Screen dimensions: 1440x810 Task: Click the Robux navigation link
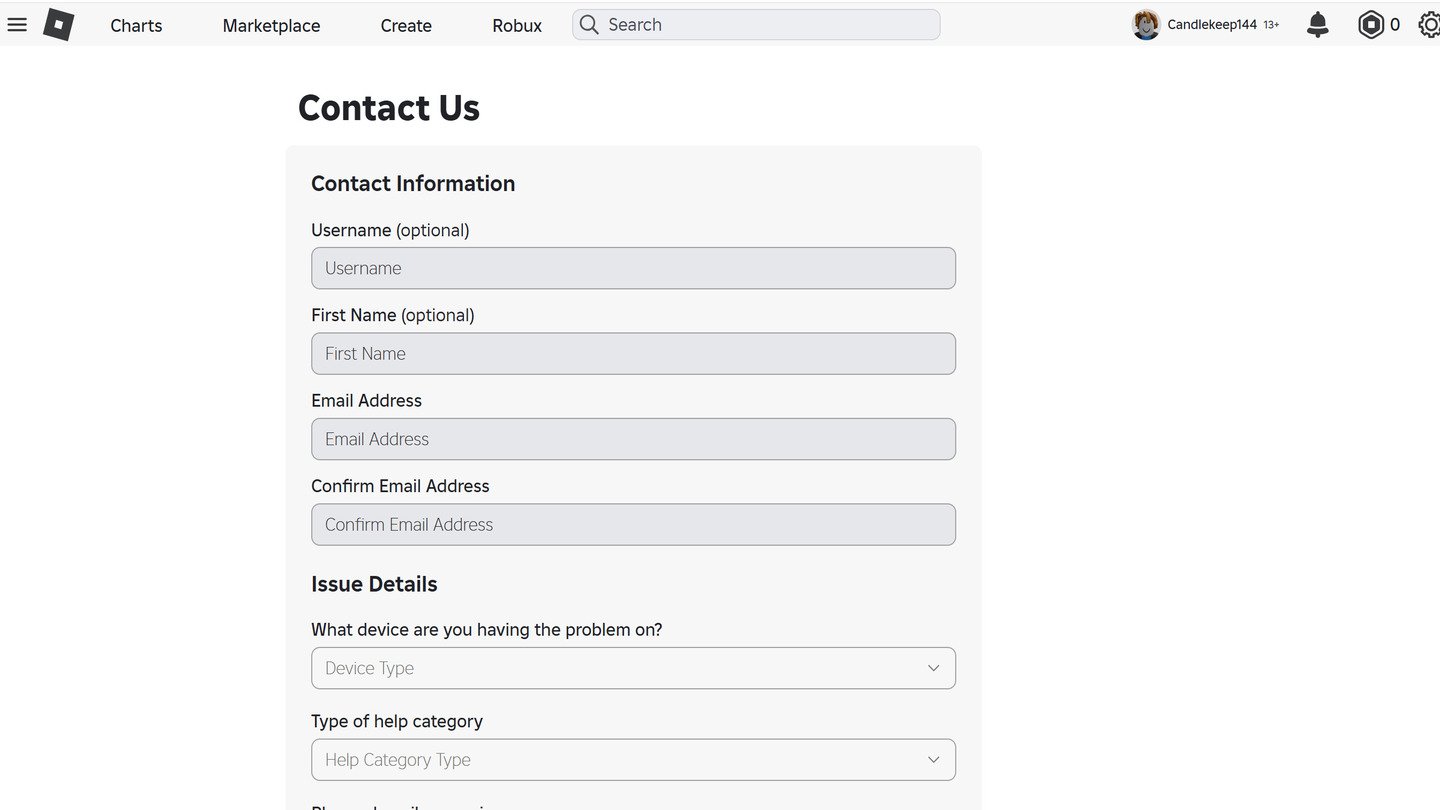[x=517, y=25]
